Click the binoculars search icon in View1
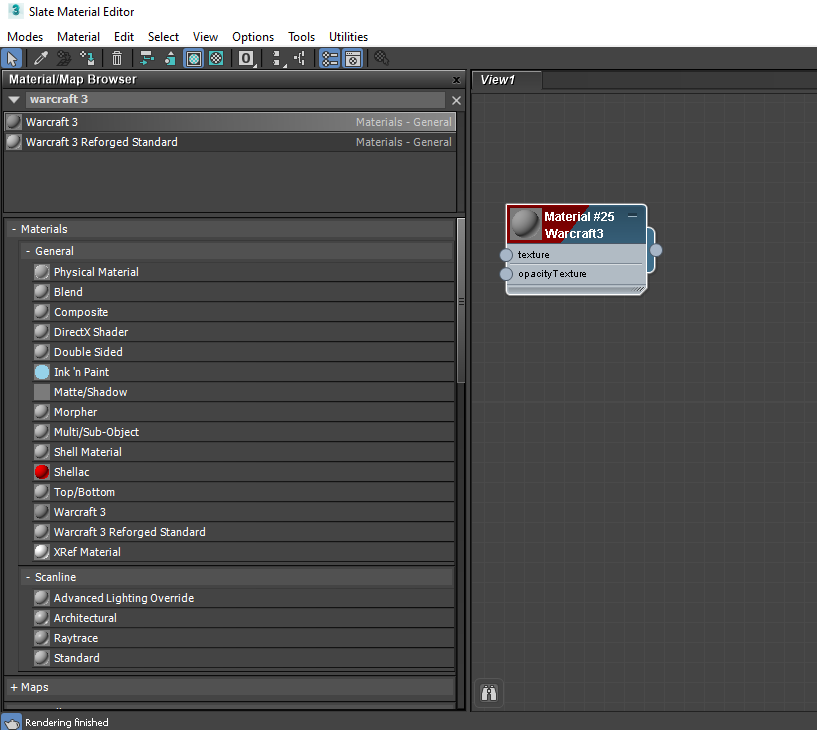The image size is (817, 730). click(x=489, y=693)
